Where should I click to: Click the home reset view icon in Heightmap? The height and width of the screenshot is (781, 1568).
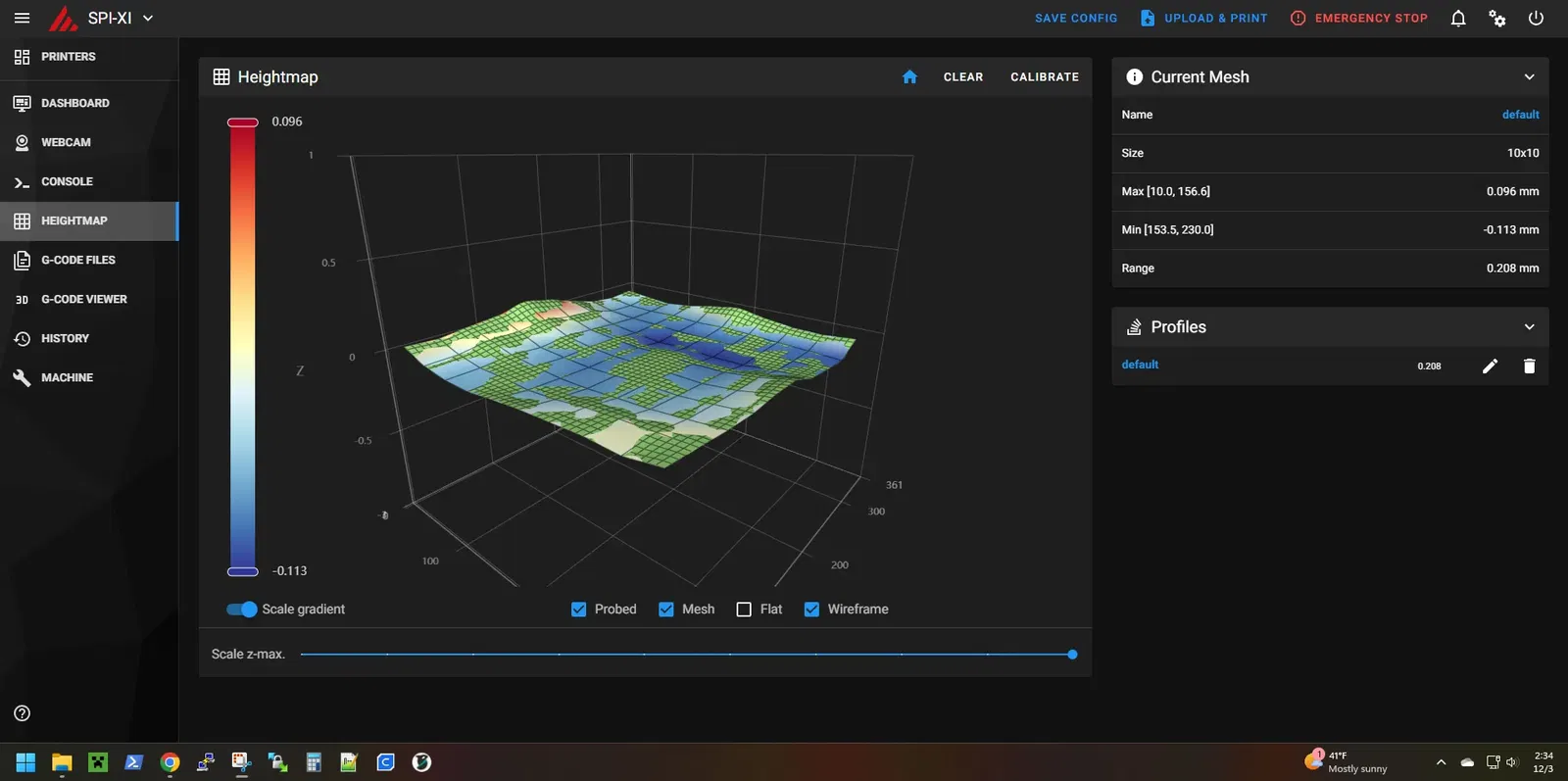coord(909,77)
